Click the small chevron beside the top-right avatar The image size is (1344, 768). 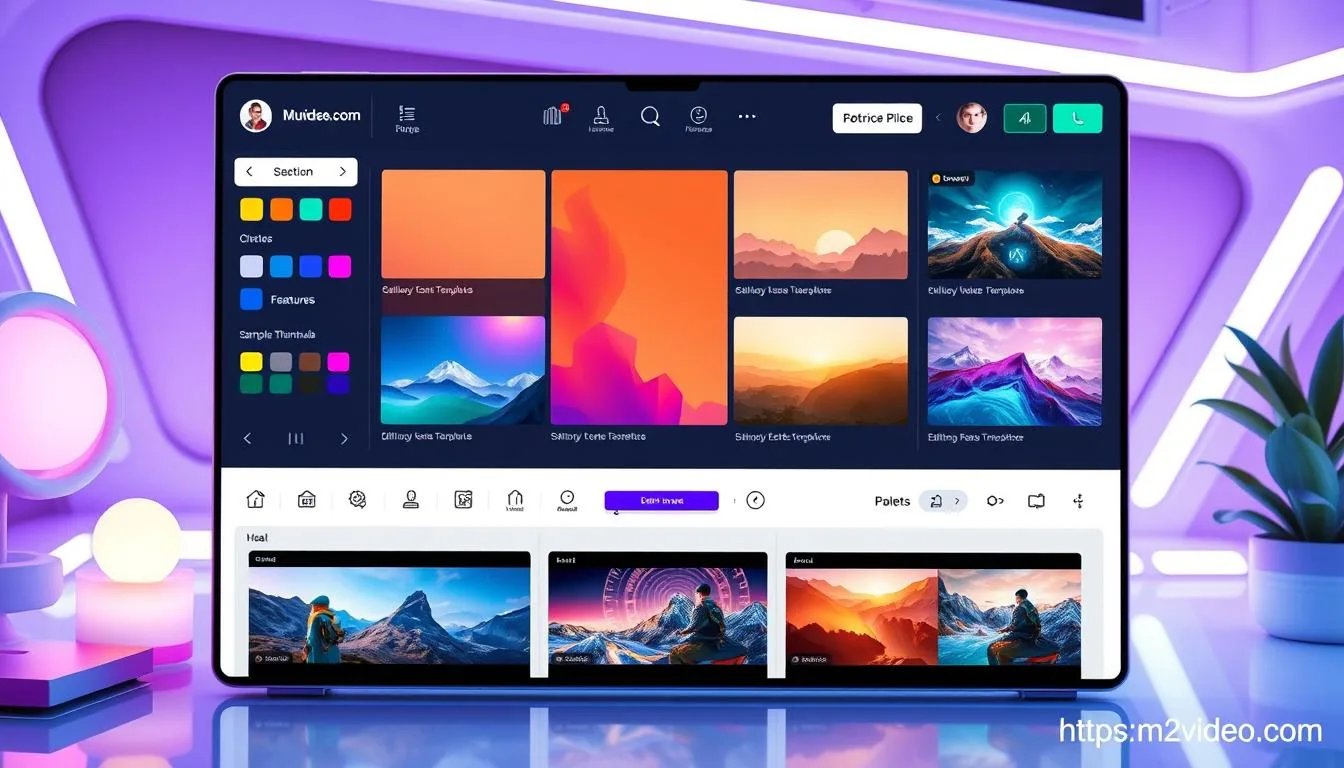coord(938,118)
